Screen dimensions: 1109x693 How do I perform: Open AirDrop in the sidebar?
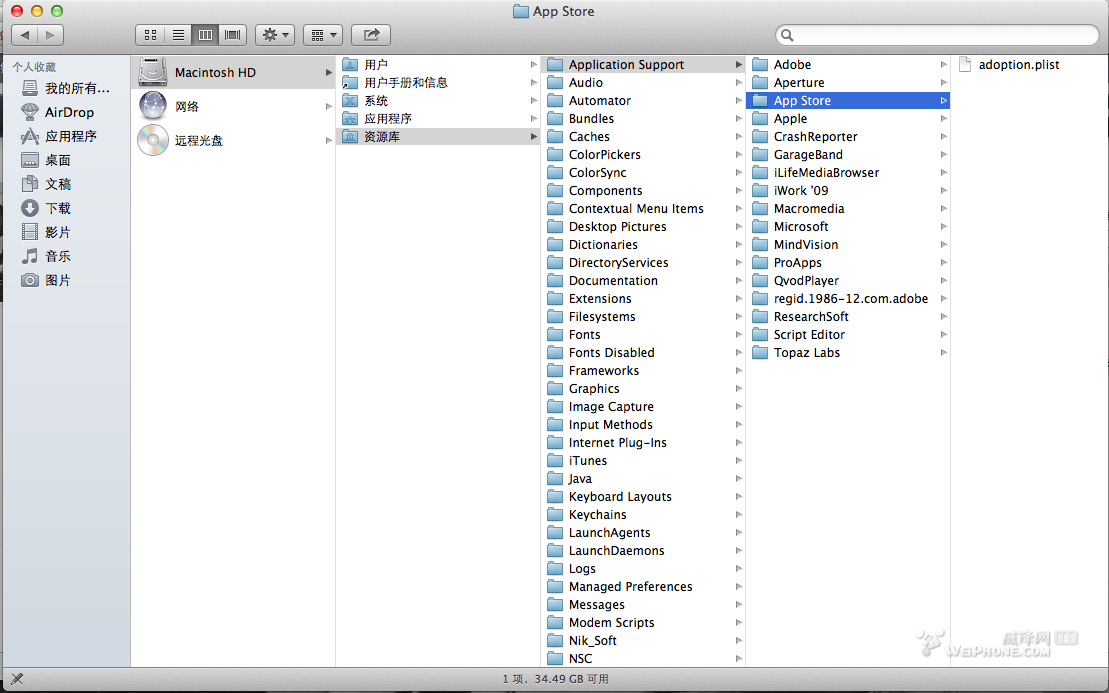[68, 112]
